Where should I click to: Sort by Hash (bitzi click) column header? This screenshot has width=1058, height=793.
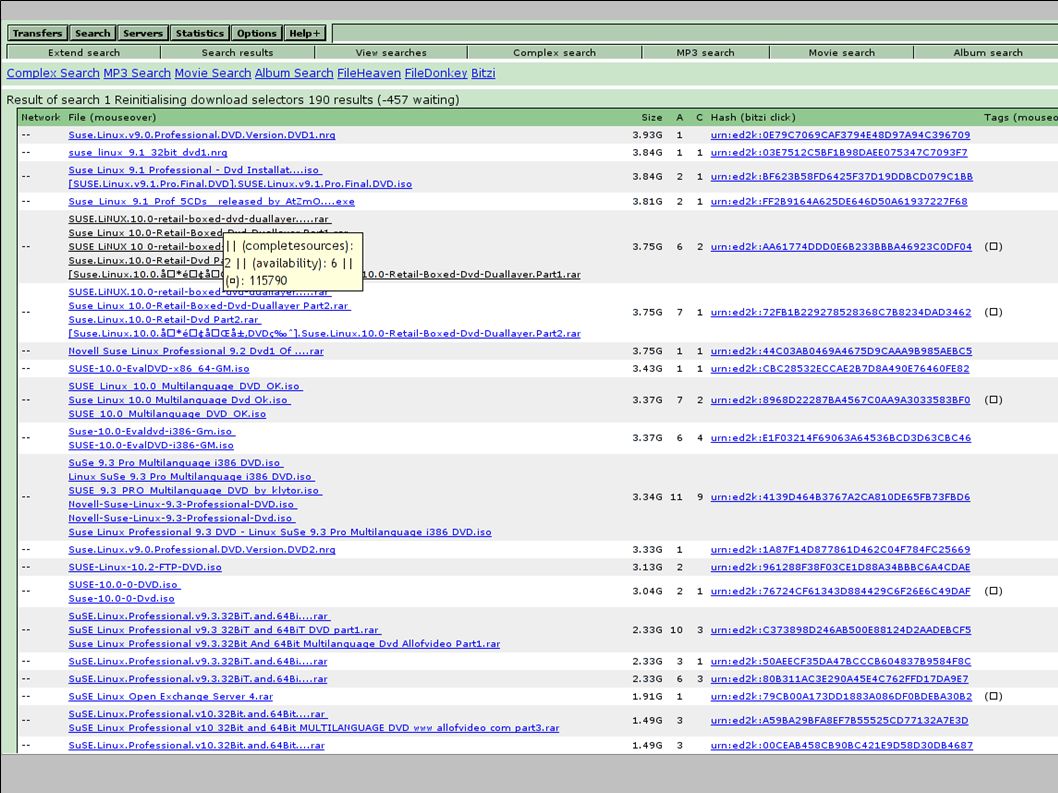(x=753, y=117)
